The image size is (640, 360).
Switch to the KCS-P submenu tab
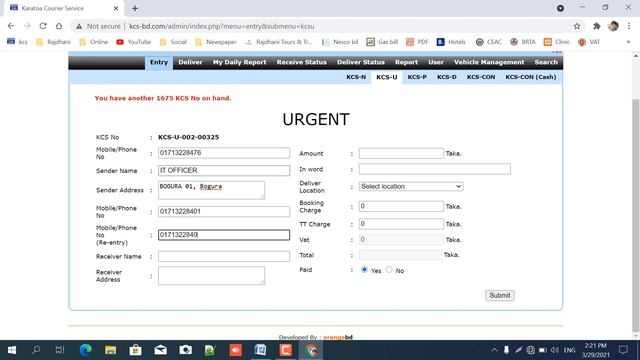(417, 77)
